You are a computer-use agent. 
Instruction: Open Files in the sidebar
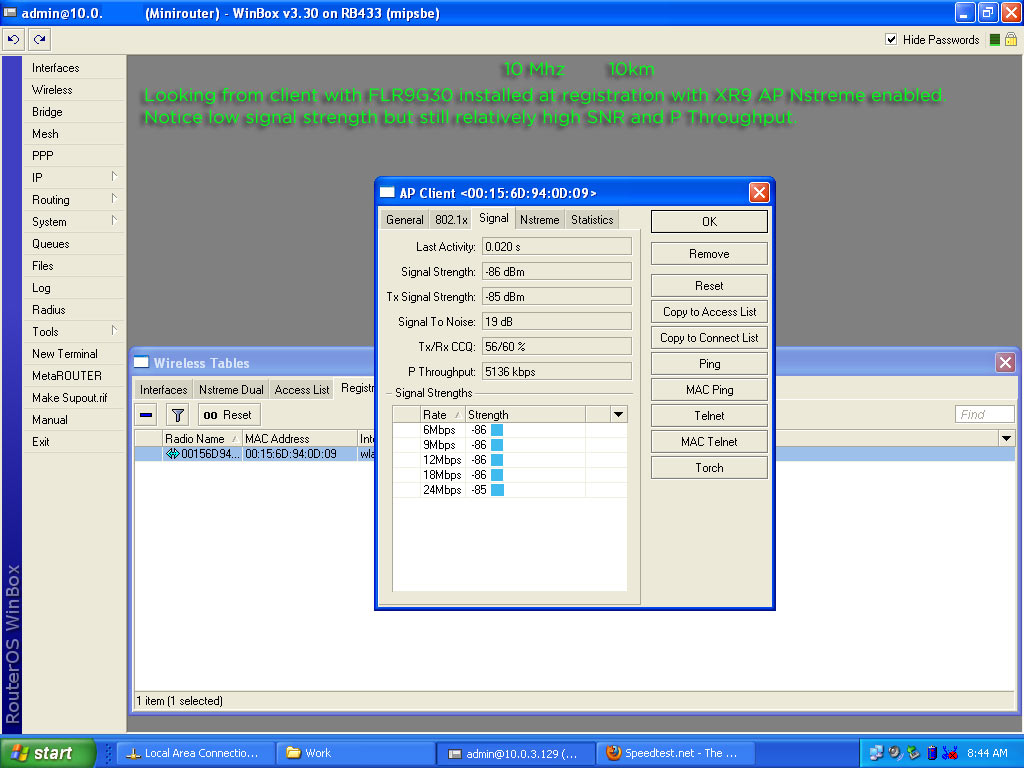coord(42,266)
